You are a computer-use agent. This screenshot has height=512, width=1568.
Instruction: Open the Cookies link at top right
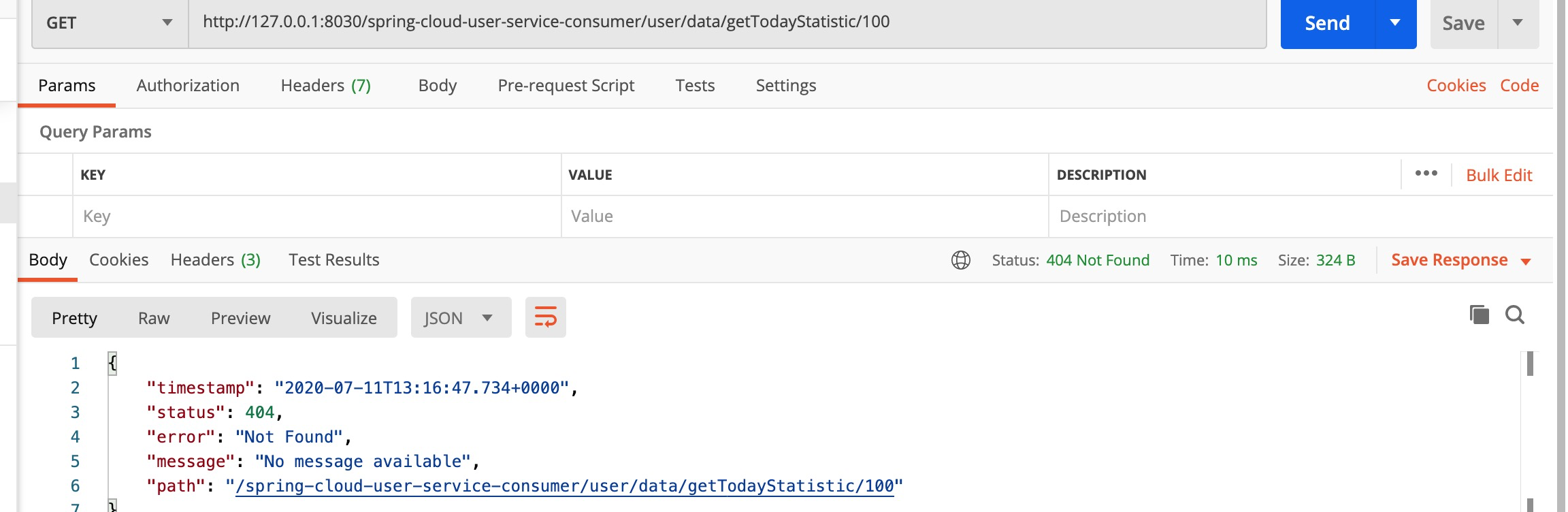[1456, 86]
